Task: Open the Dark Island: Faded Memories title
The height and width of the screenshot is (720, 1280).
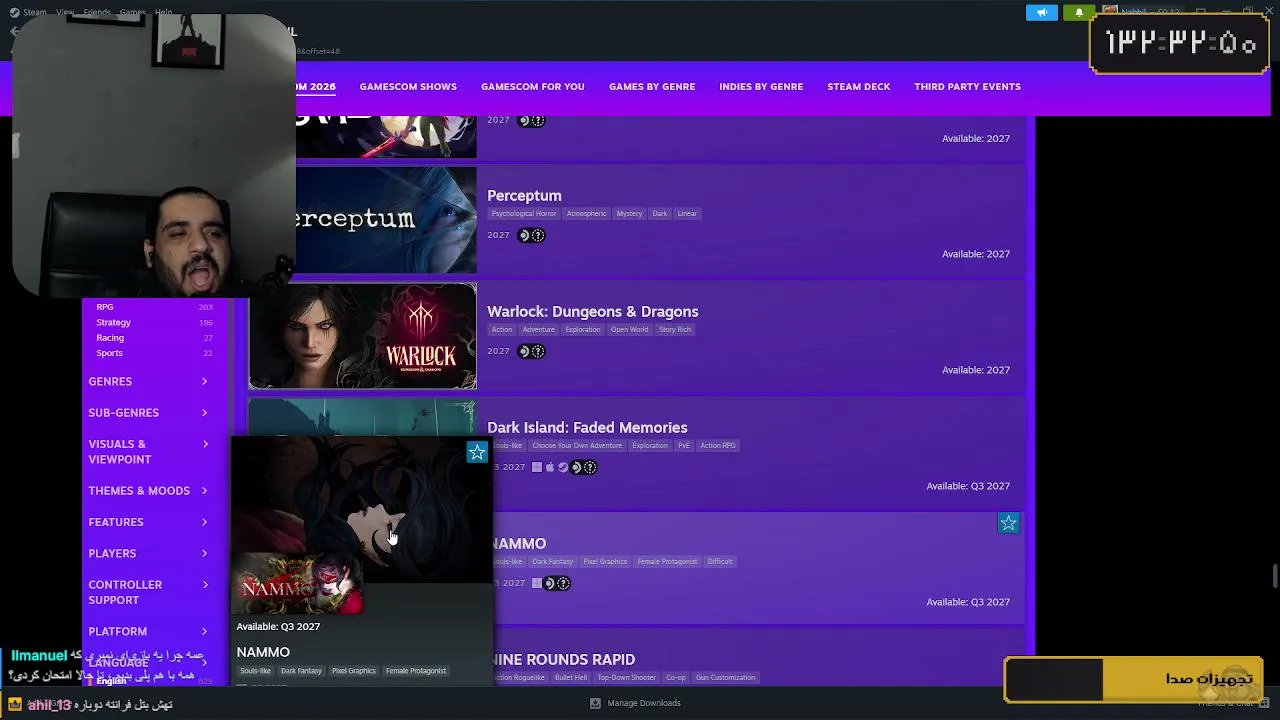Action: (x=587, y=428)
